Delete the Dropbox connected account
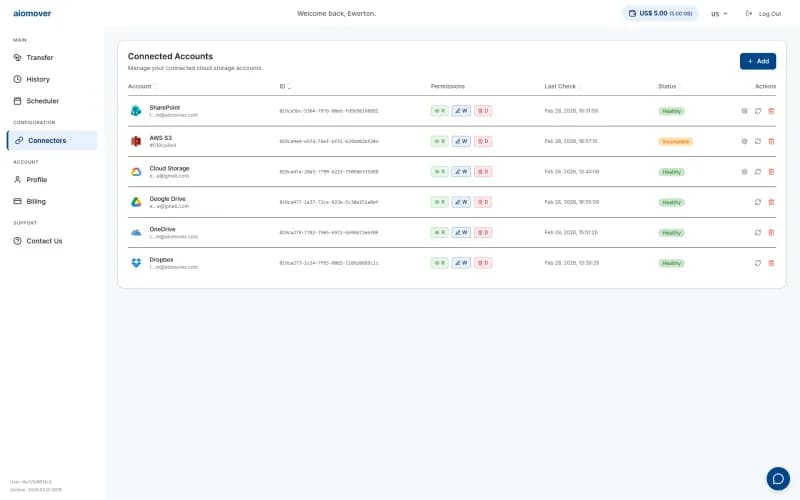Screen dimensions: 800x500 [x=771, y=263]
